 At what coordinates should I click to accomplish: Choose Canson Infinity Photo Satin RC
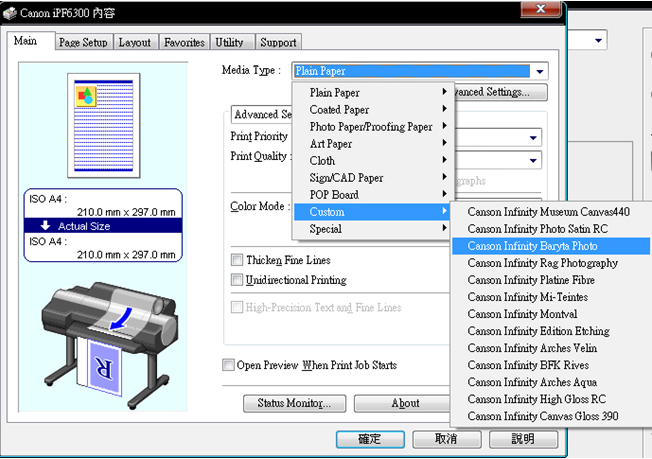(551, 229)
